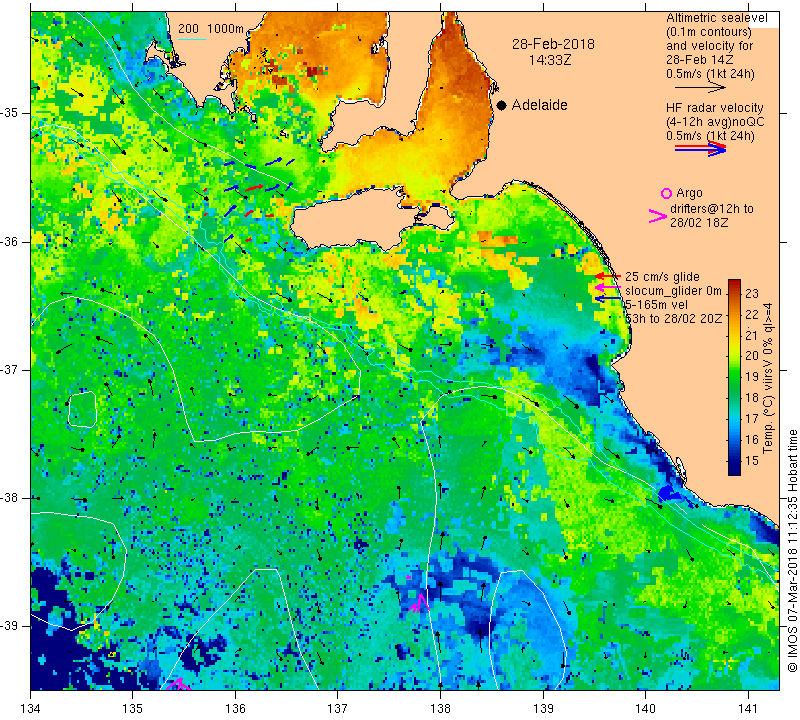
Task: Click the cyan 200 1000m isobath legend line
Action: click(192, 39)
